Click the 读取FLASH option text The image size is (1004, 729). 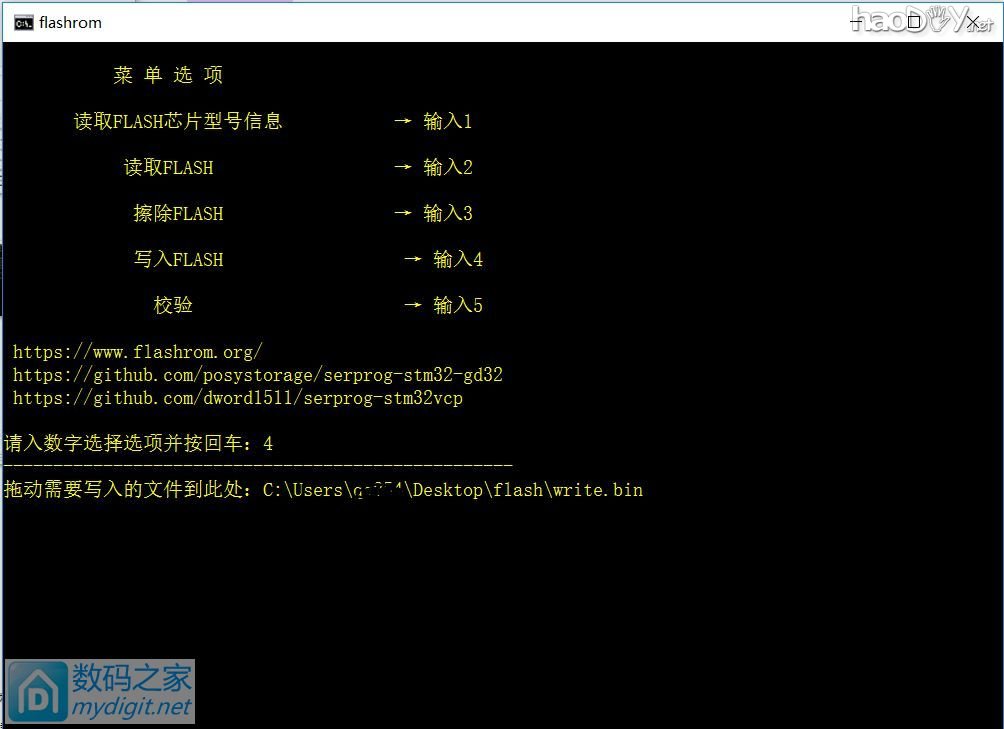[x=168, y=167]
